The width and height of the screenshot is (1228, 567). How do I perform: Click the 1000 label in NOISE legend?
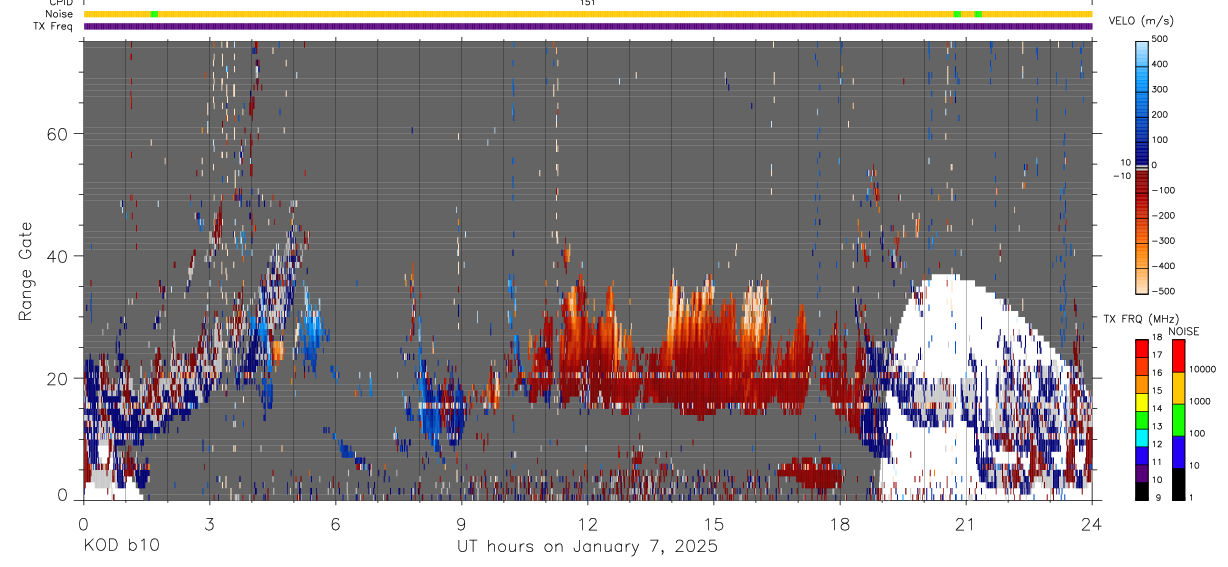pyautogui.click(x=1200, y=401)
